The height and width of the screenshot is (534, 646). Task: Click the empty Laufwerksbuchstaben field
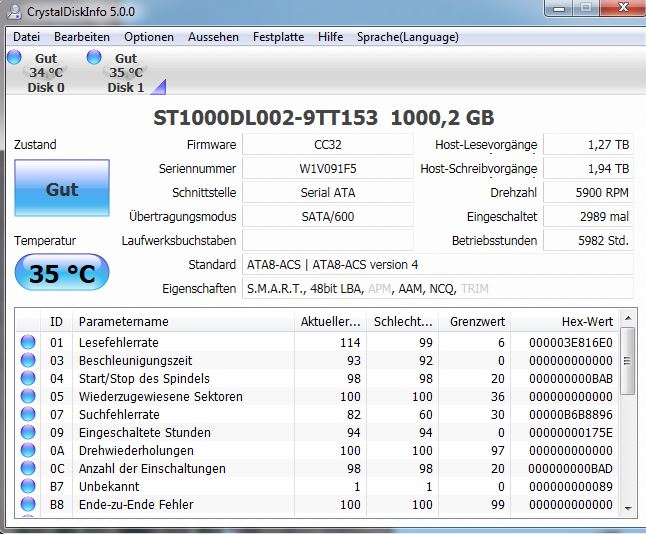[x=328, y=240]
